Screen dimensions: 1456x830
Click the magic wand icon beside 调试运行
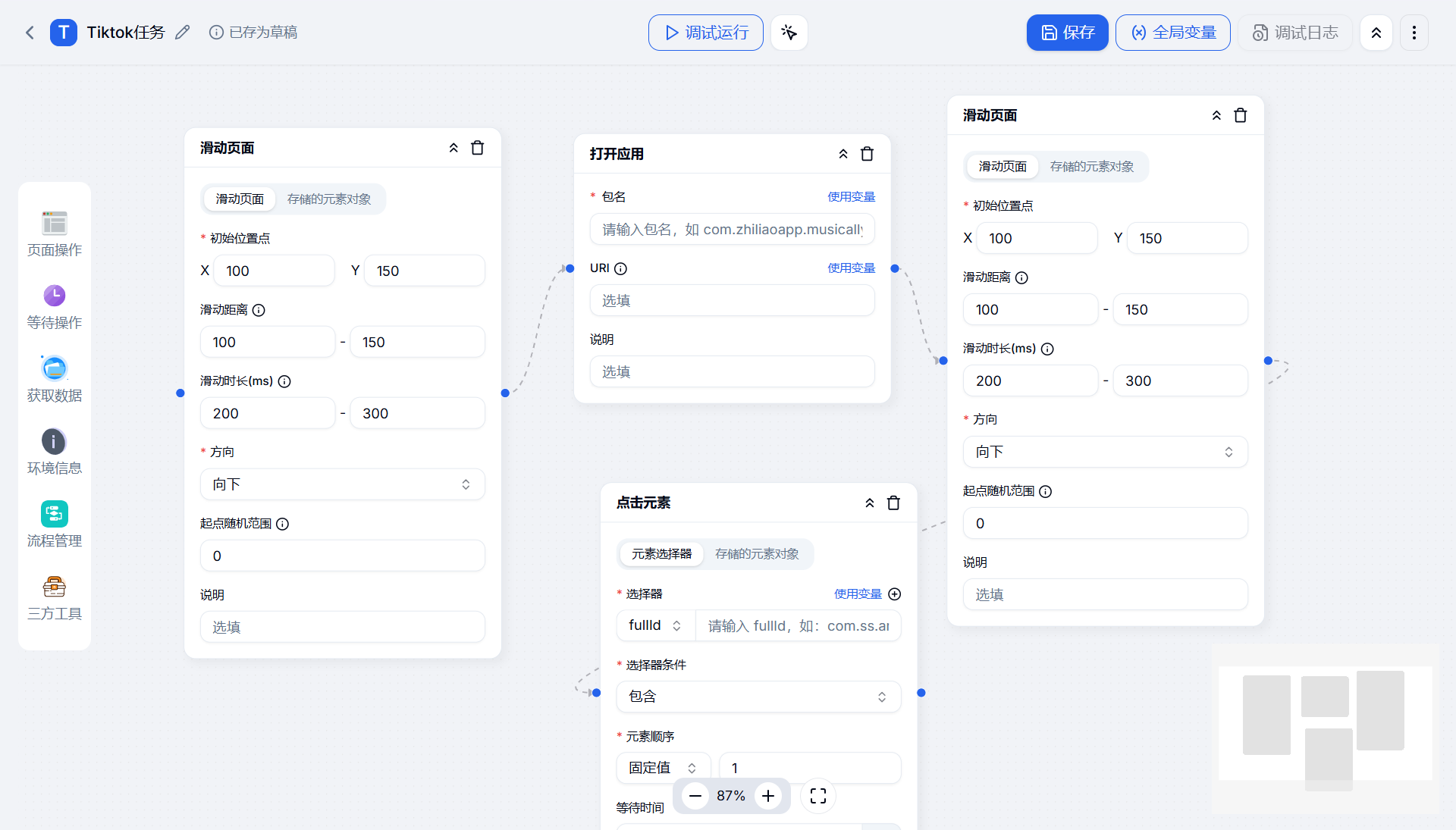point(789,33)
